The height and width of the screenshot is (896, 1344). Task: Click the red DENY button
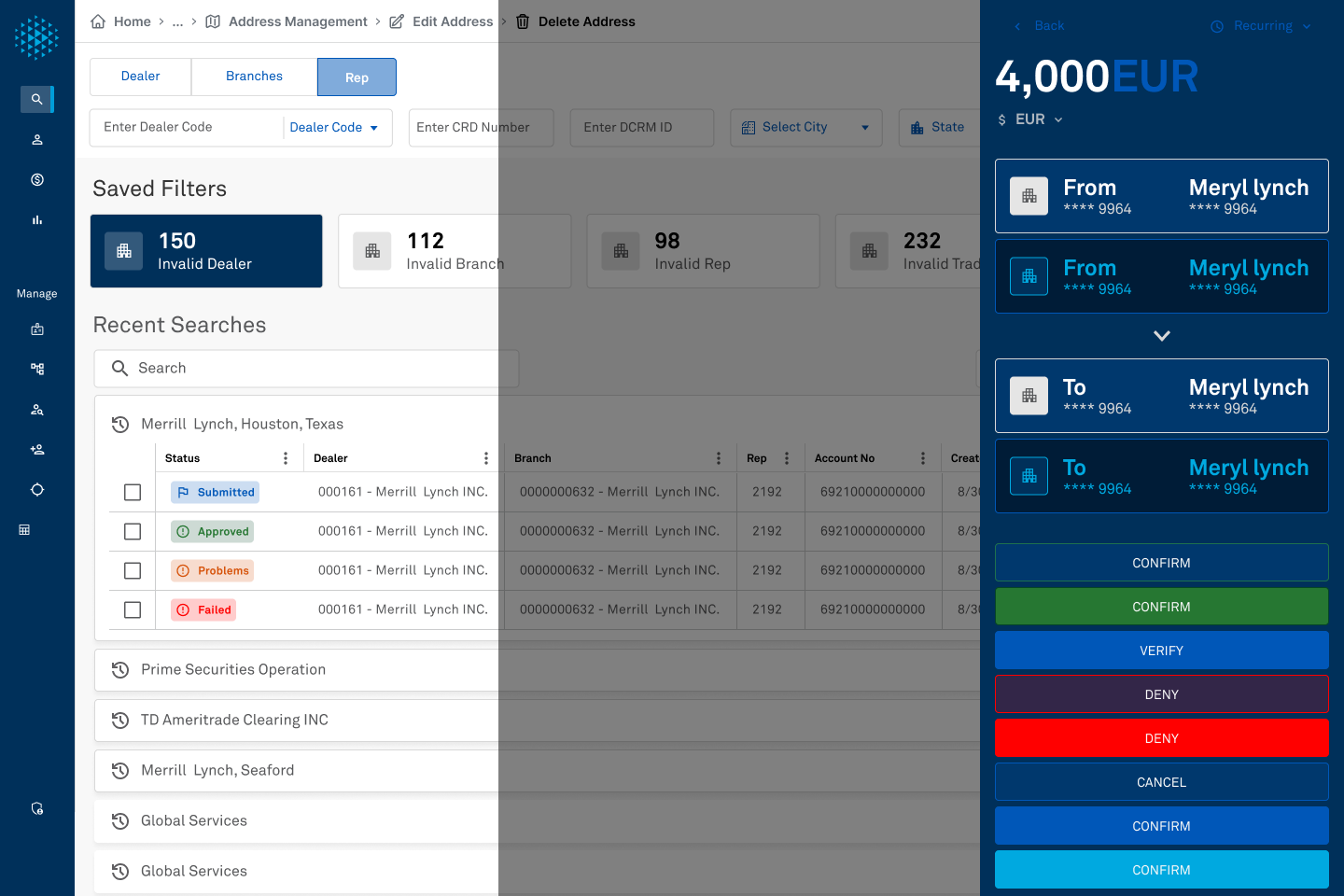(1161, 738)
